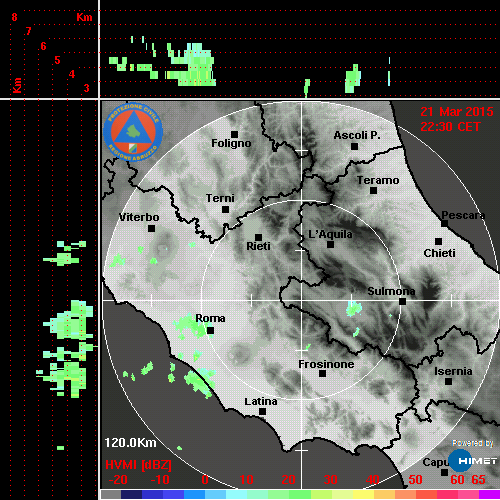Select the Isernia city marker square
This screenshot has height=500, width=500.
pyautogui.click(x=449, y=381)
